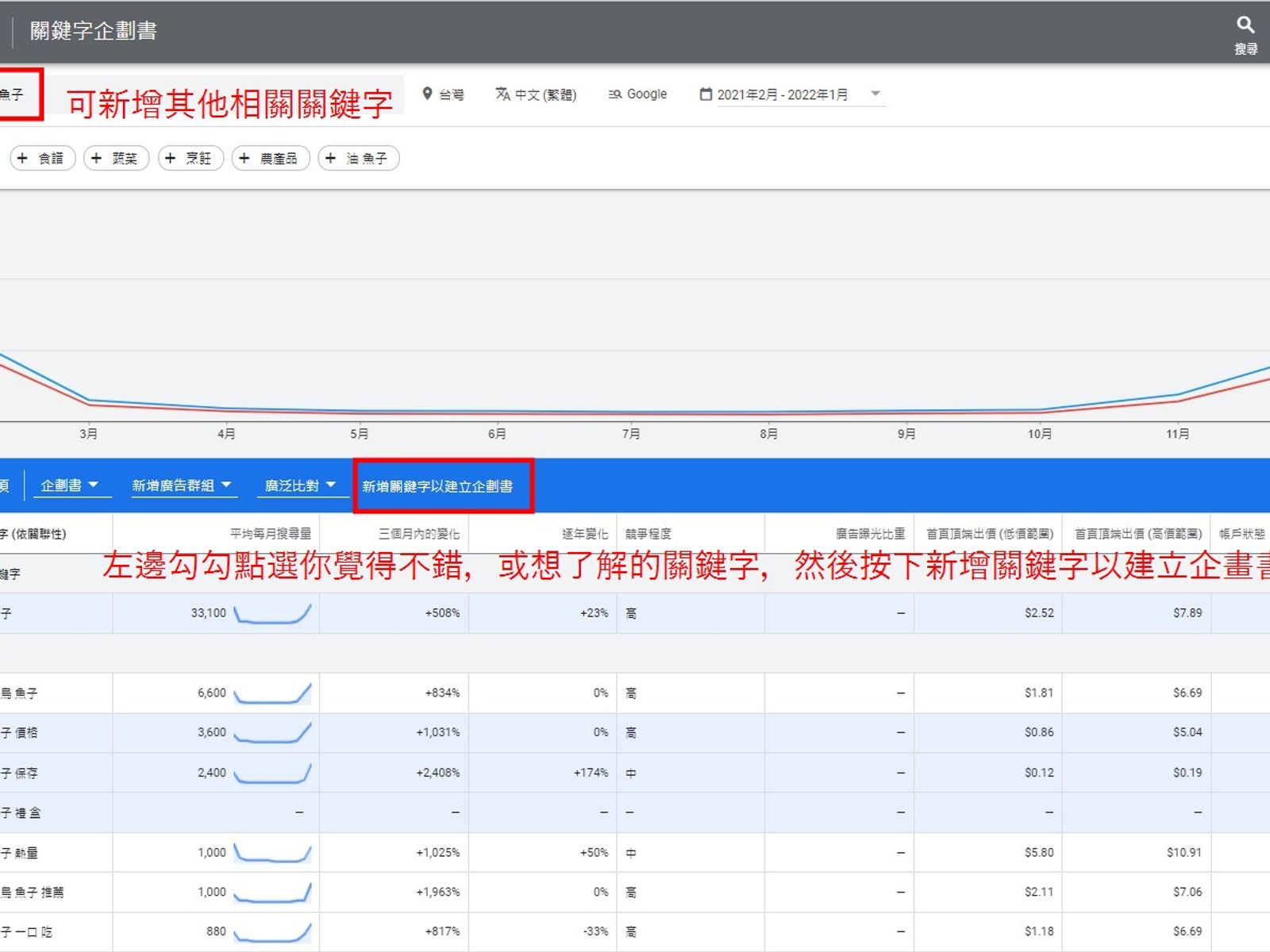Click the trend sparkline beside 33,100
The image size is (1270, 952).
click(x=272, y=614)
